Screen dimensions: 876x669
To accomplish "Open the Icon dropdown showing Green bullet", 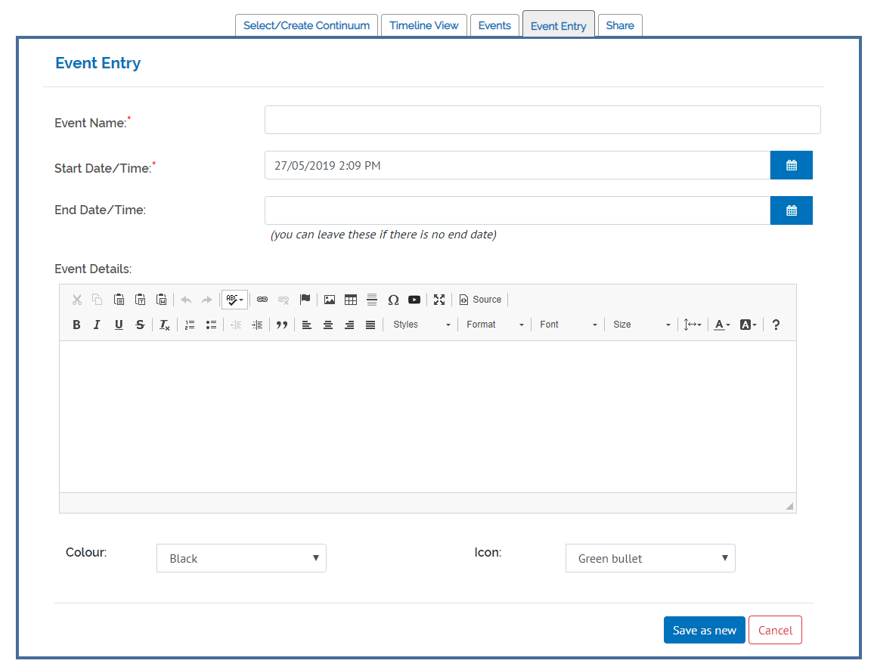I will pyautogui.click(x=650, y=558).
